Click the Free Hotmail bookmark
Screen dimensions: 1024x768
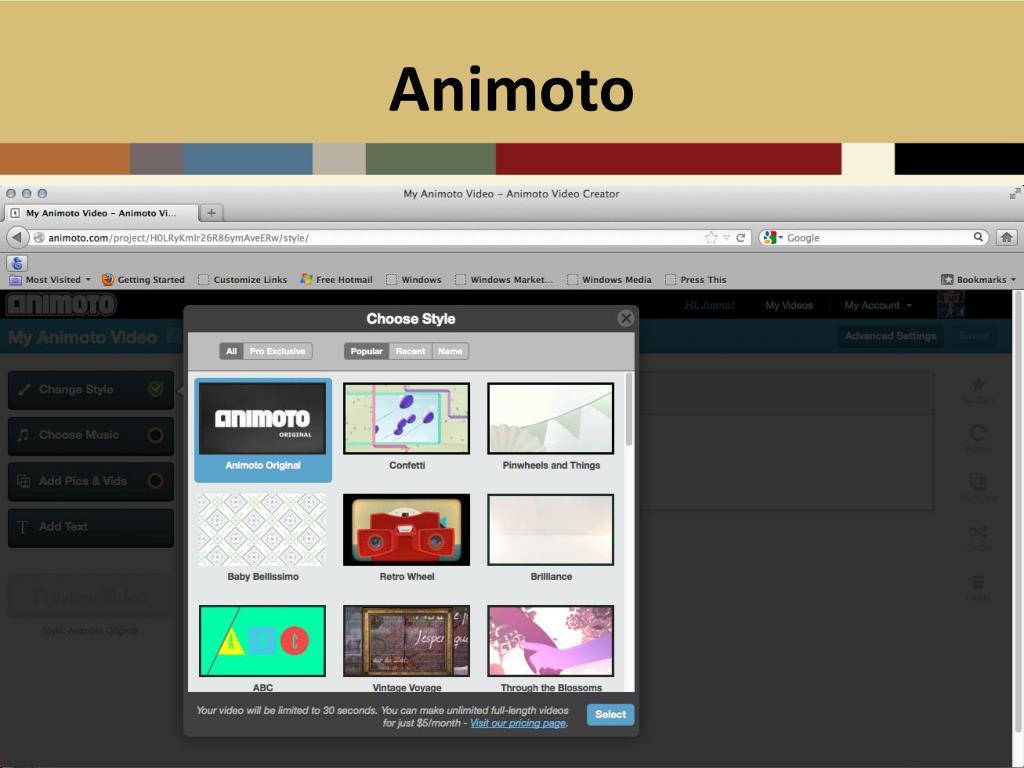(x=336, y=280)
